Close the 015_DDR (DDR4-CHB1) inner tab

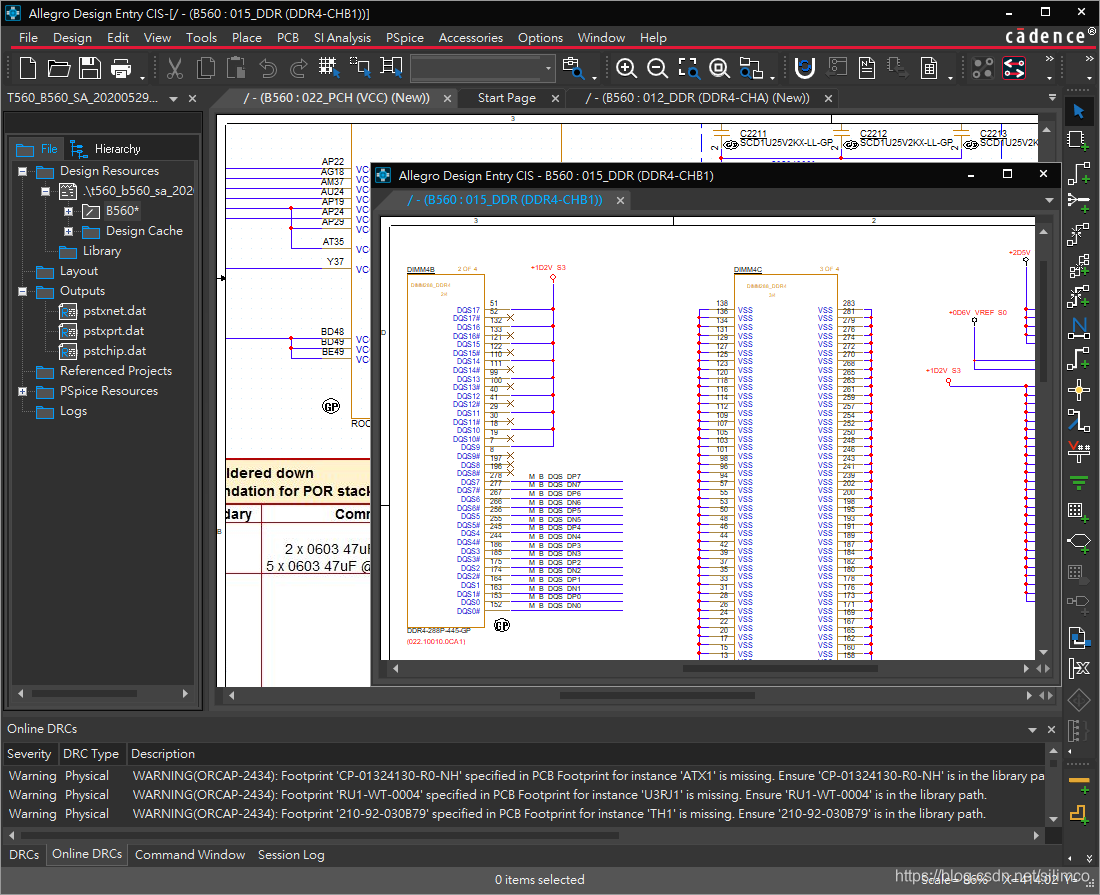(x=620, y=201)
